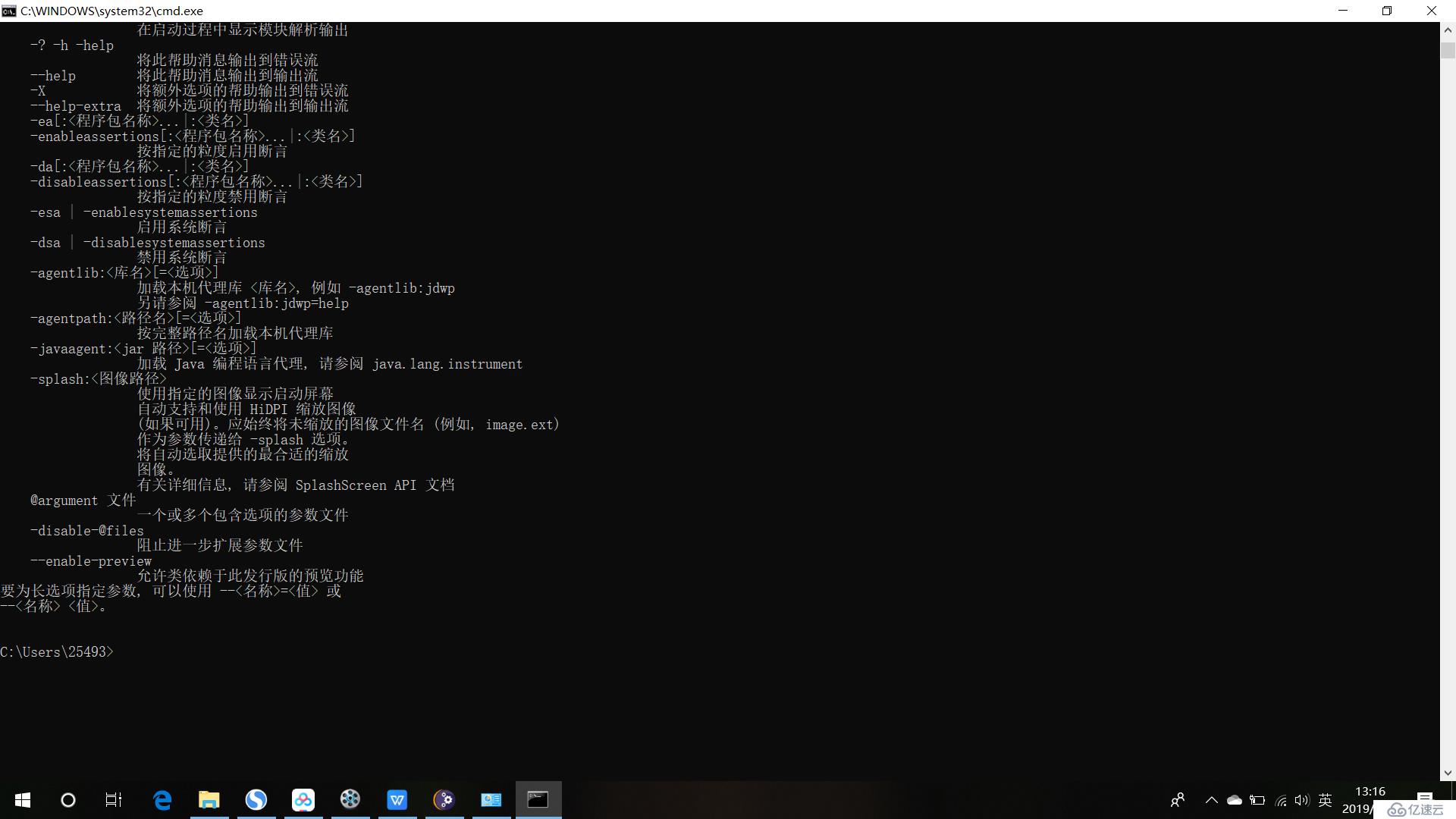
Task: Click the "-disableassertions" option line
Action: coord(196,182)
